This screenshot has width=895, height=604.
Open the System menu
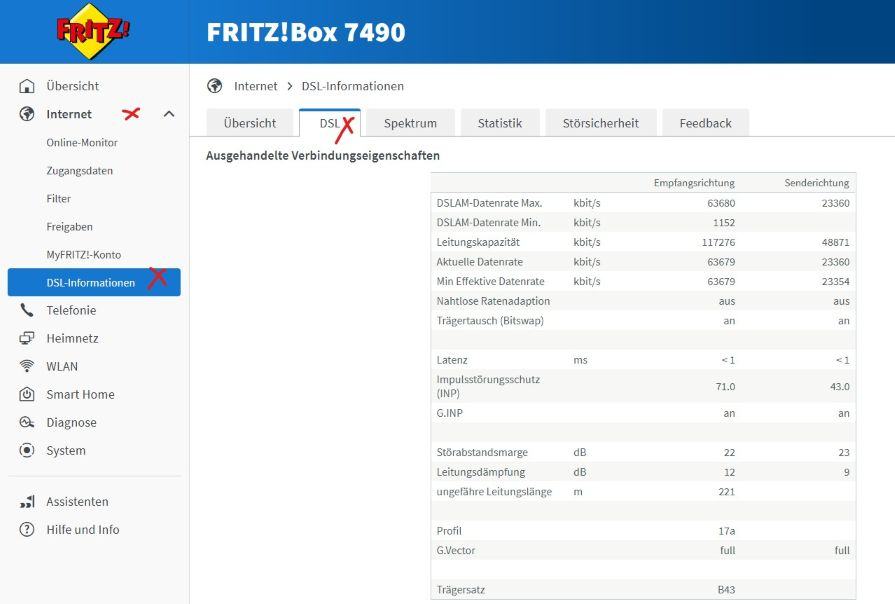[66, 450]
